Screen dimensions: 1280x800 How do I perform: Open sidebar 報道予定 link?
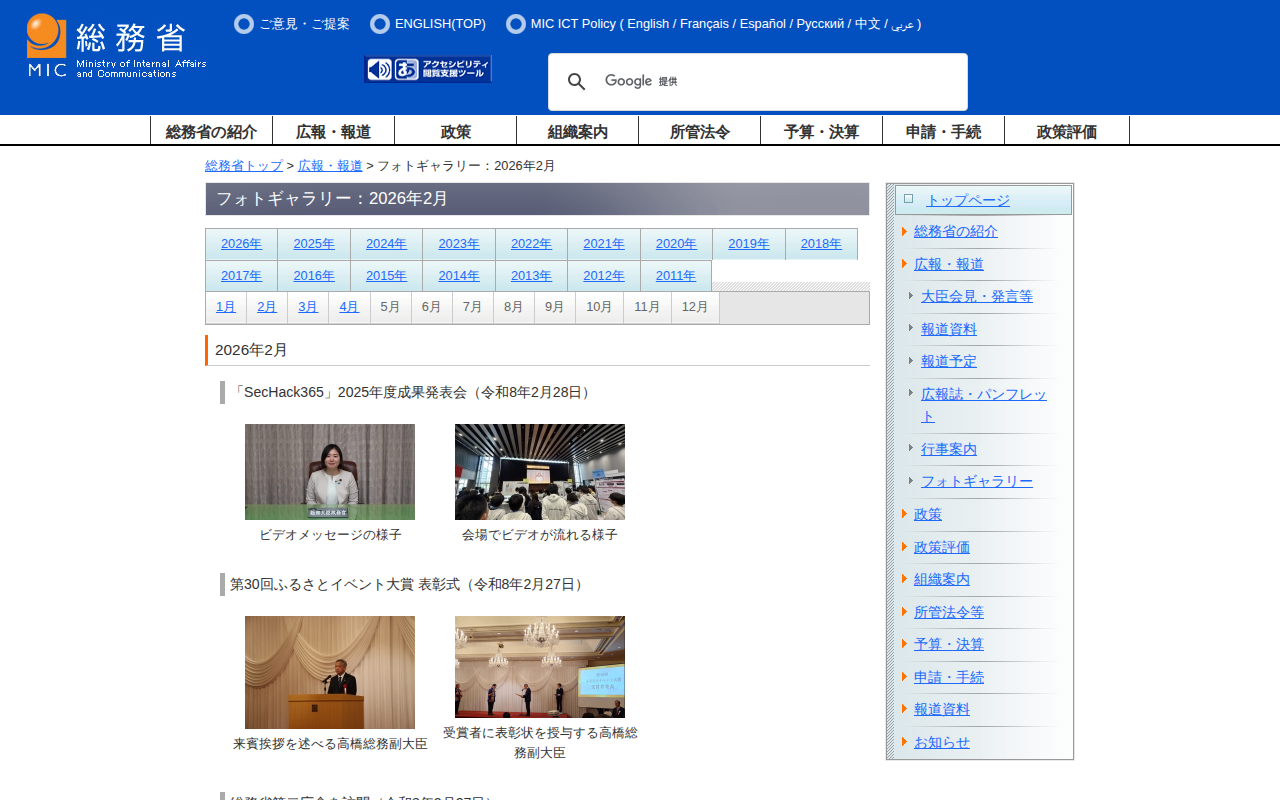tap(949, 361)
